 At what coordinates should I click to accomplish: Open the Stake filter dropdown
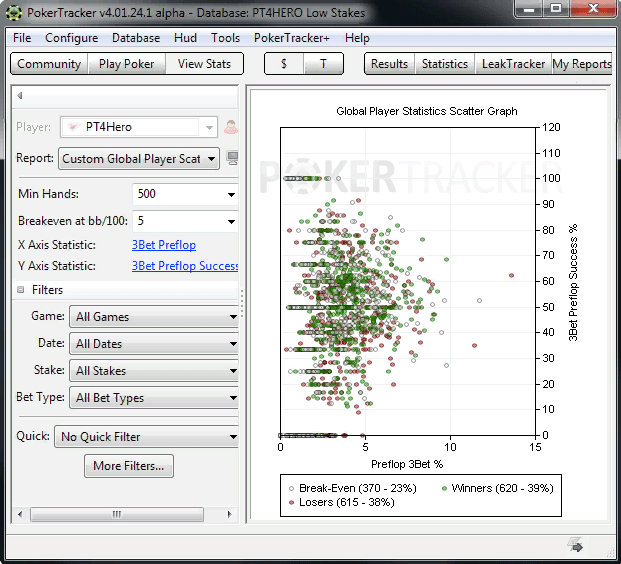point(154,370)
